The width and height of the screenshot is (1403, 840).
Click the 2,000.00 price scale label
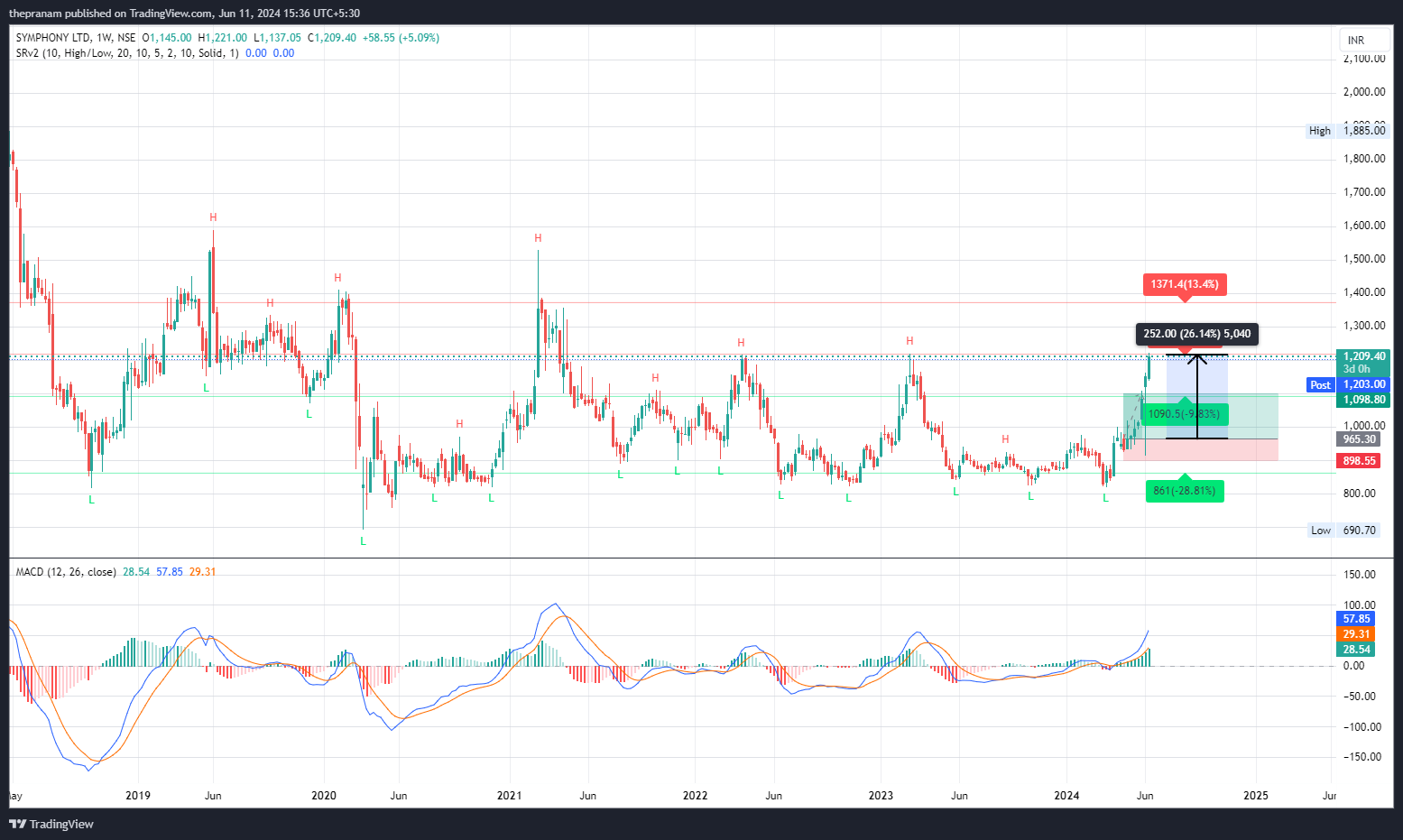click(x=1364, y=92)
